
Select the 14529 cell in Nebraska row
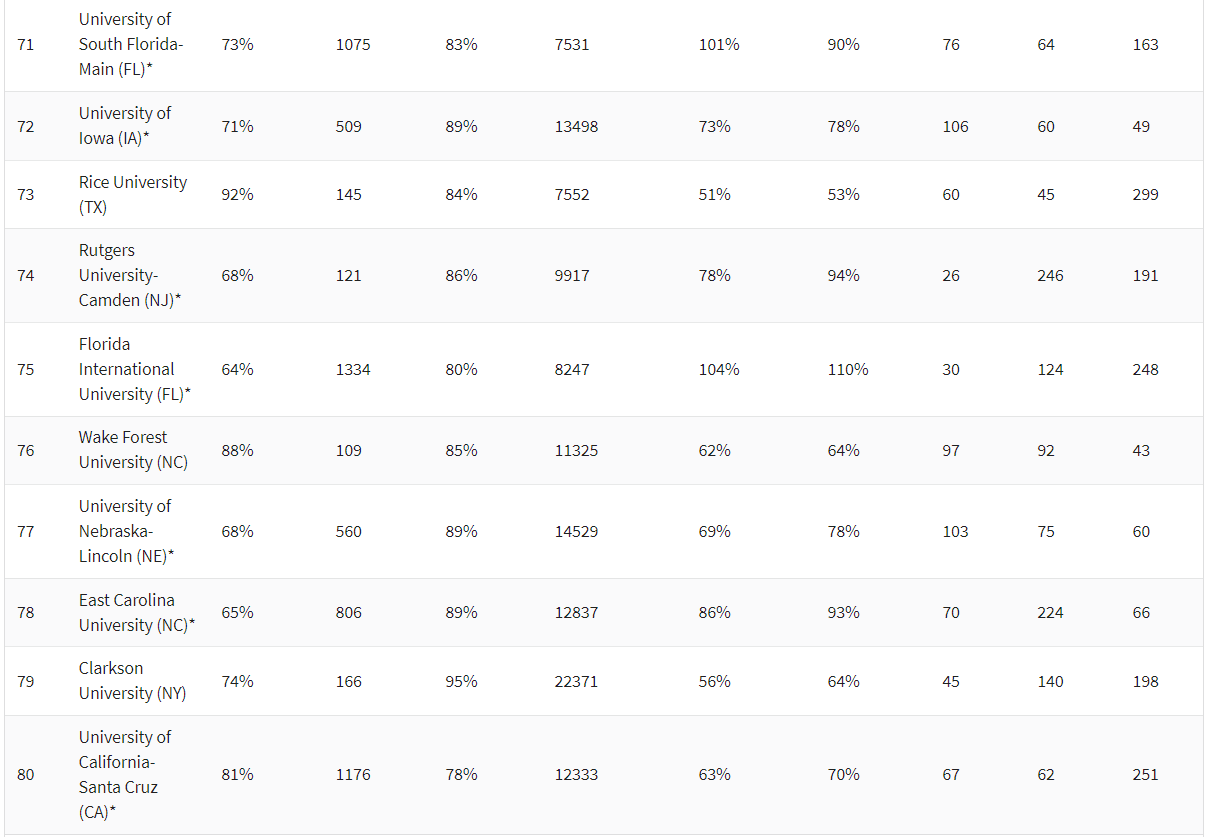click(x=576, y=531)
